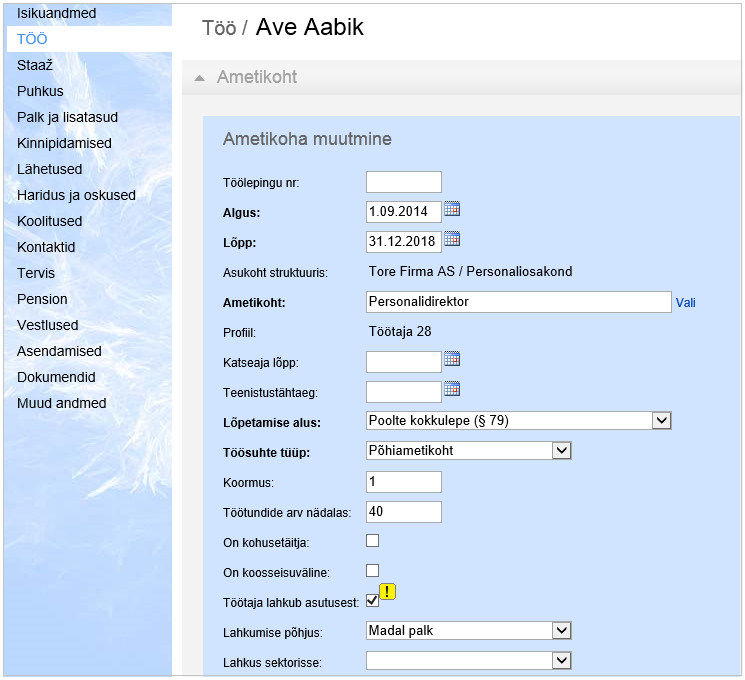Go to Palk ja lisatasud in sidebar
The height and width of the screenshot is (680, 745).
point(67,117)
